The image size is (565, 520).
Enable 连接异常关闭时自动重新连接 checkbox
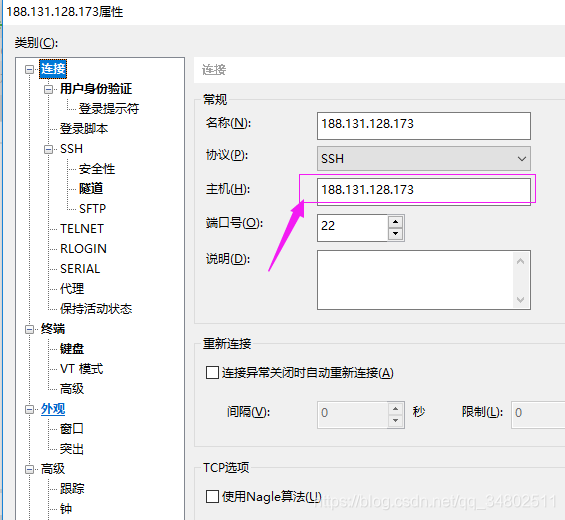pyautogui.click(x=212, y=373)
